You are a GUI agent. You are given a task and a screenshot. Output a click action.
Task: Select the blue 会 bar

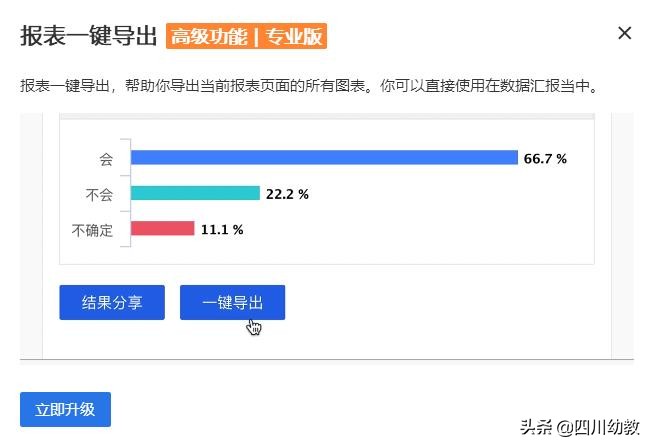[324, 158]
